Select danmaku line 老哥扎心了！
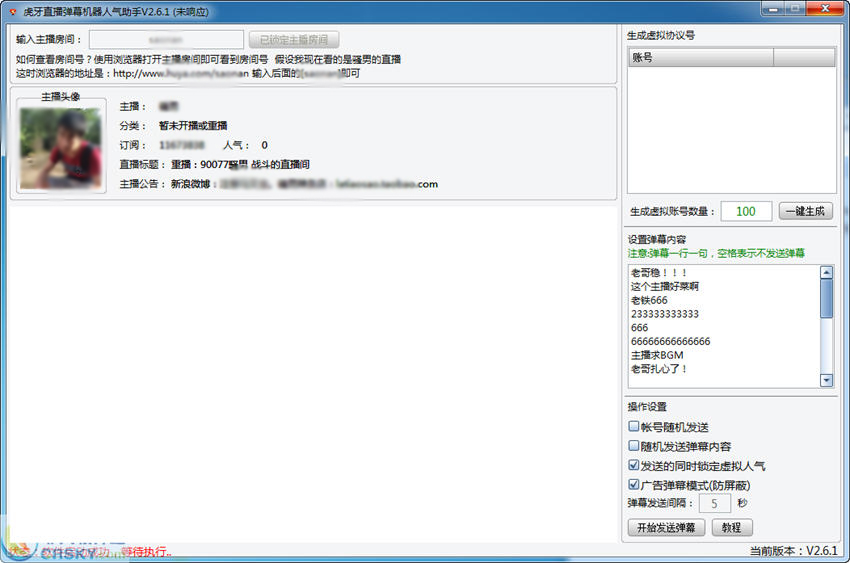 coord(659,369)
